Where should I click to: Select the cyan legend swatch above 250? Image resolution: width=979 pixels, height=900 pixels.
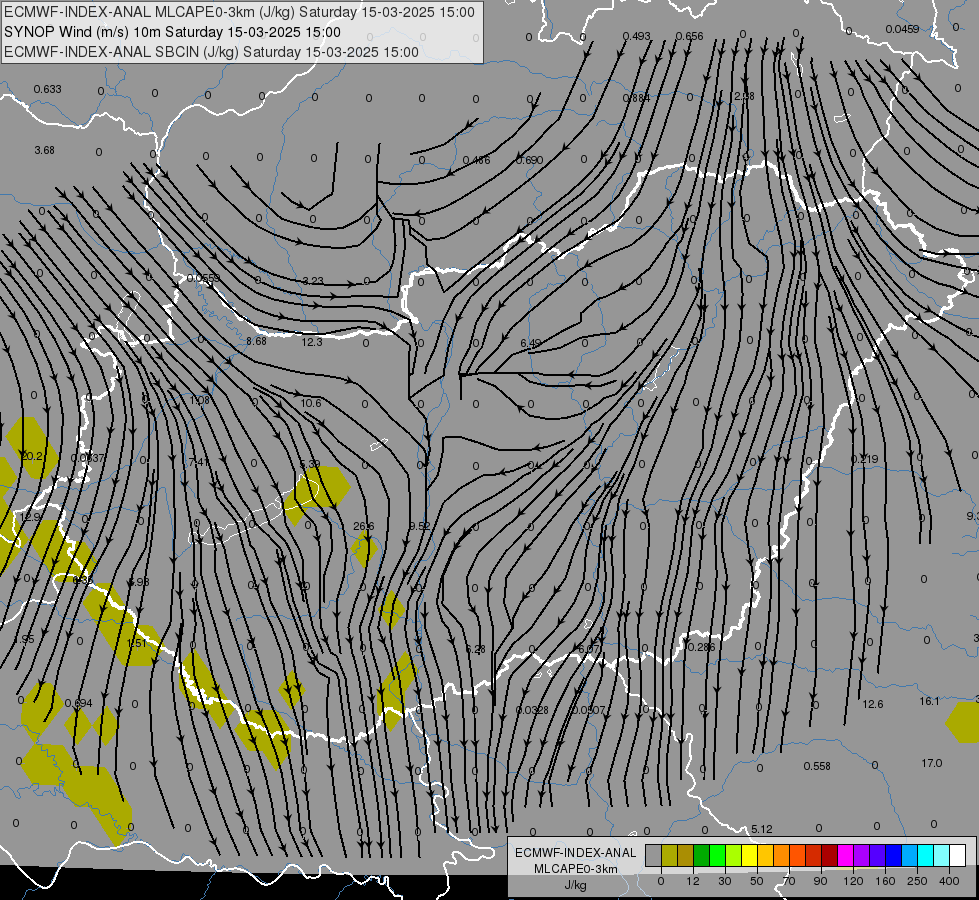(925, 855)
